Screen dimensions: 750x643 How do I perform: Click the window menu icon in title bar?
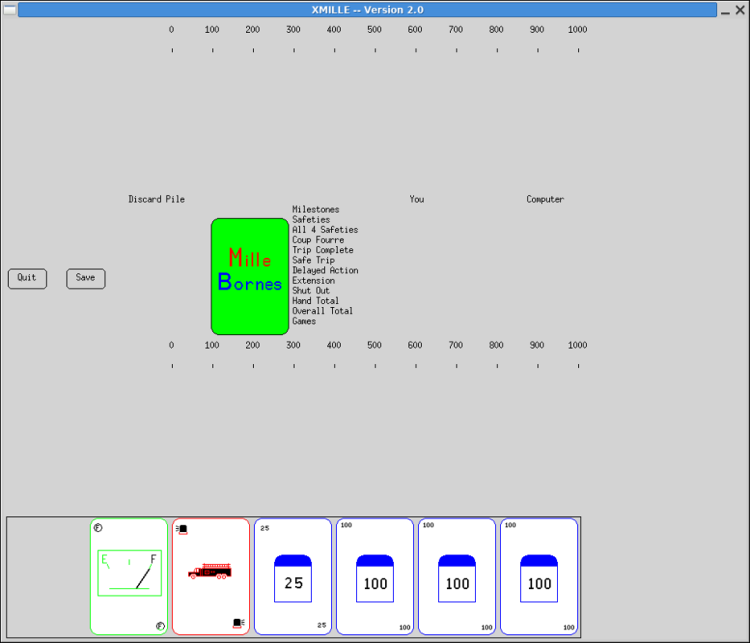[10, 10]
